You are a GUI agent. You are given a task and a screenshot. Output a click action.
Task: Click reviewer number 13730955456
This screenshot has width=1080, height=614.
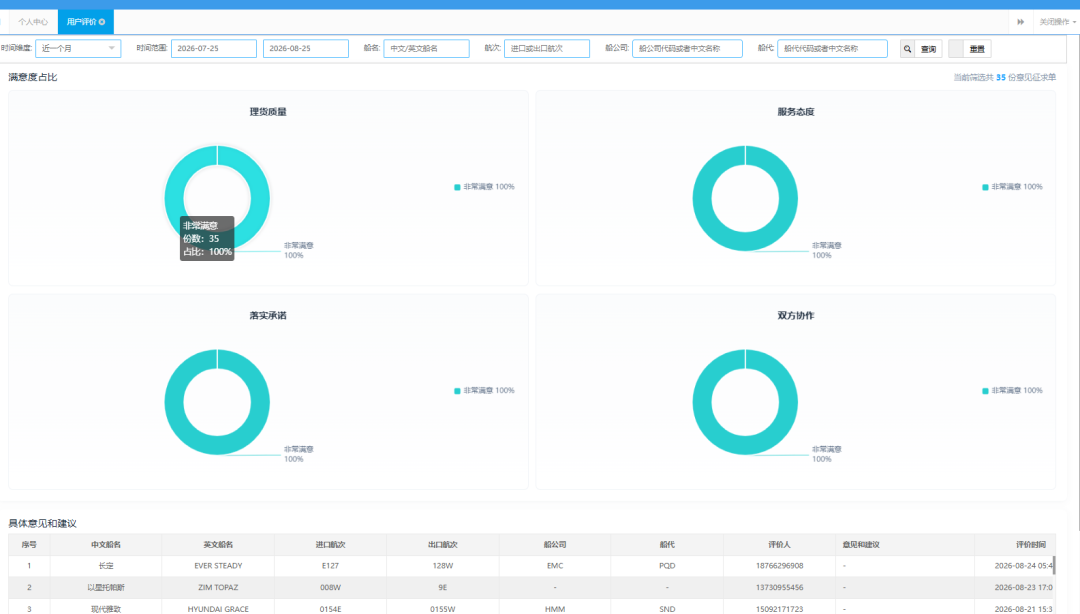(x=779, y=588)
